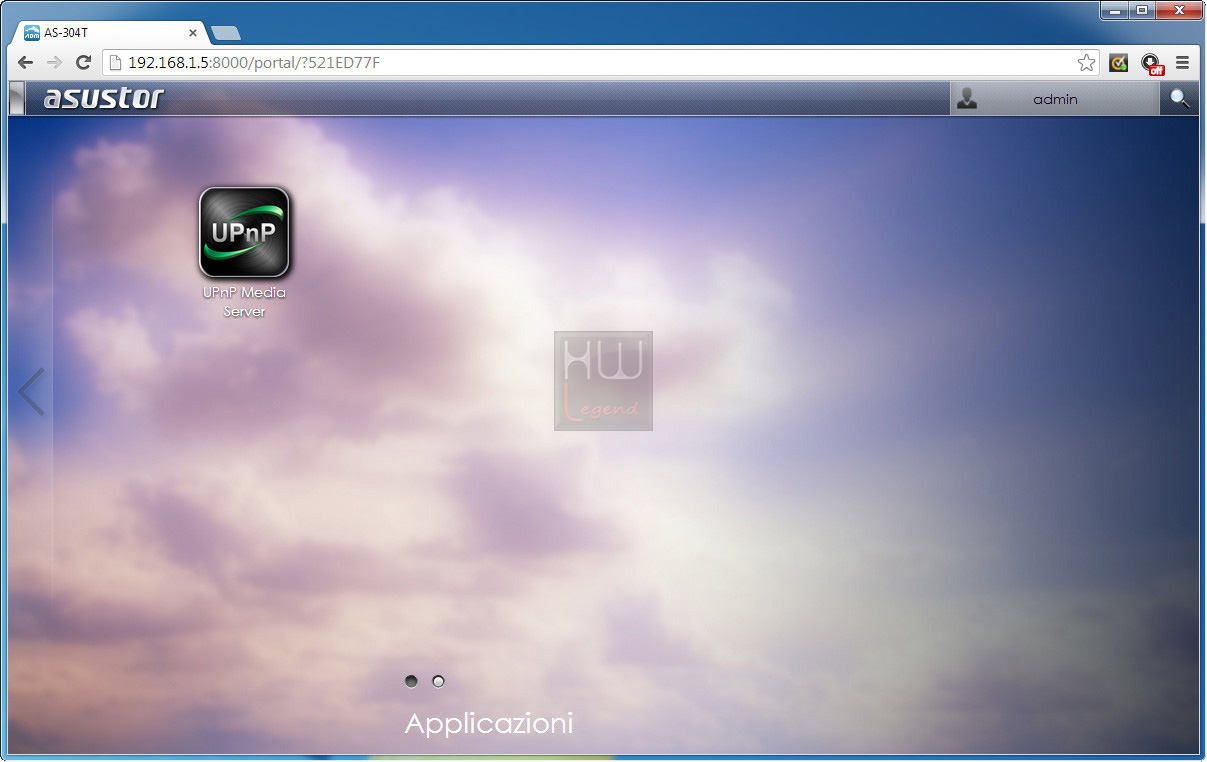Open a new browser tab
This screenshot has height=762, width=1207.
[x=226, y=33]
